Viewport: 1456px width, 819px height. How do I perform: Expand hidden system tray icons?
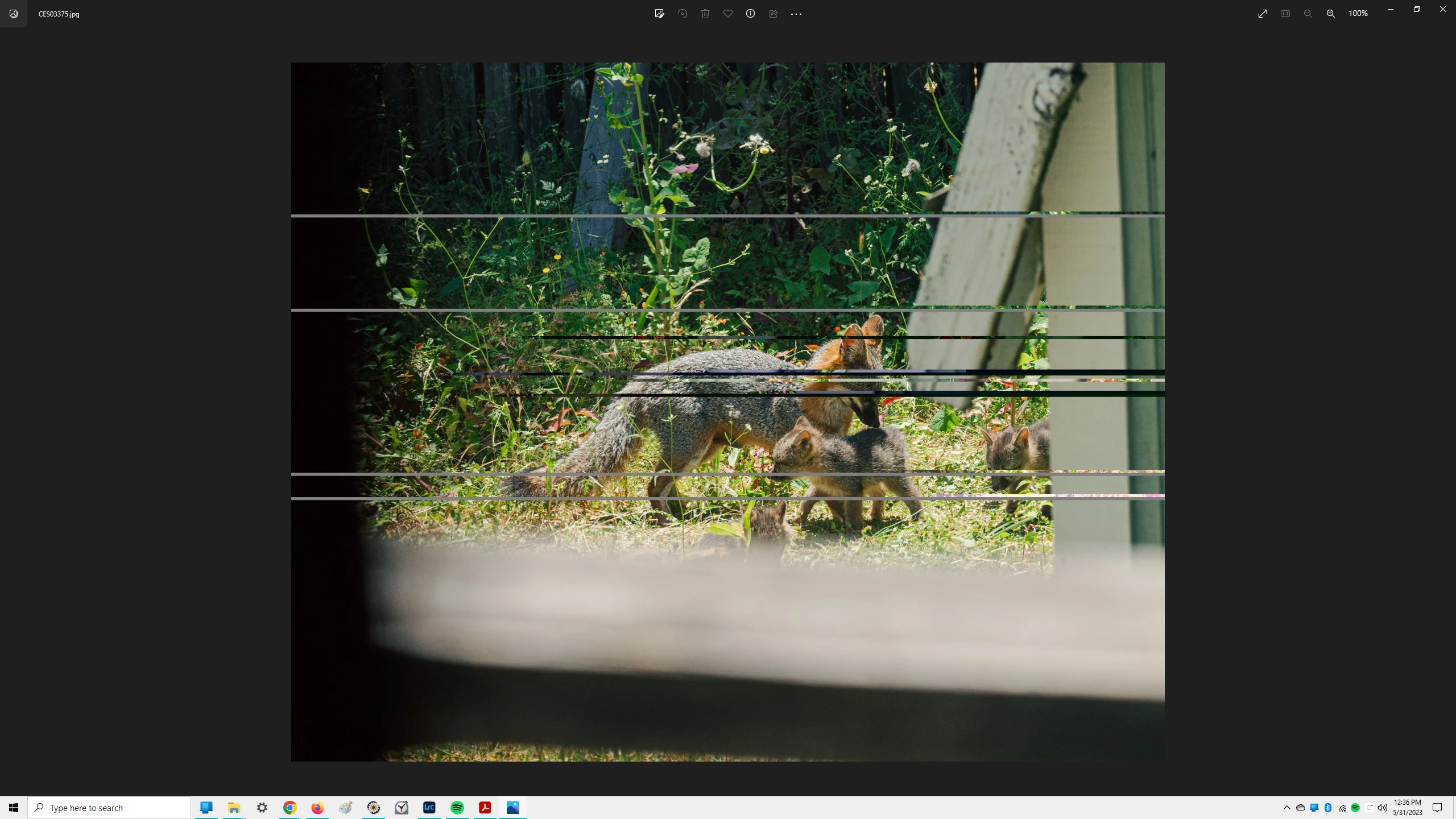pos(1287,808)
